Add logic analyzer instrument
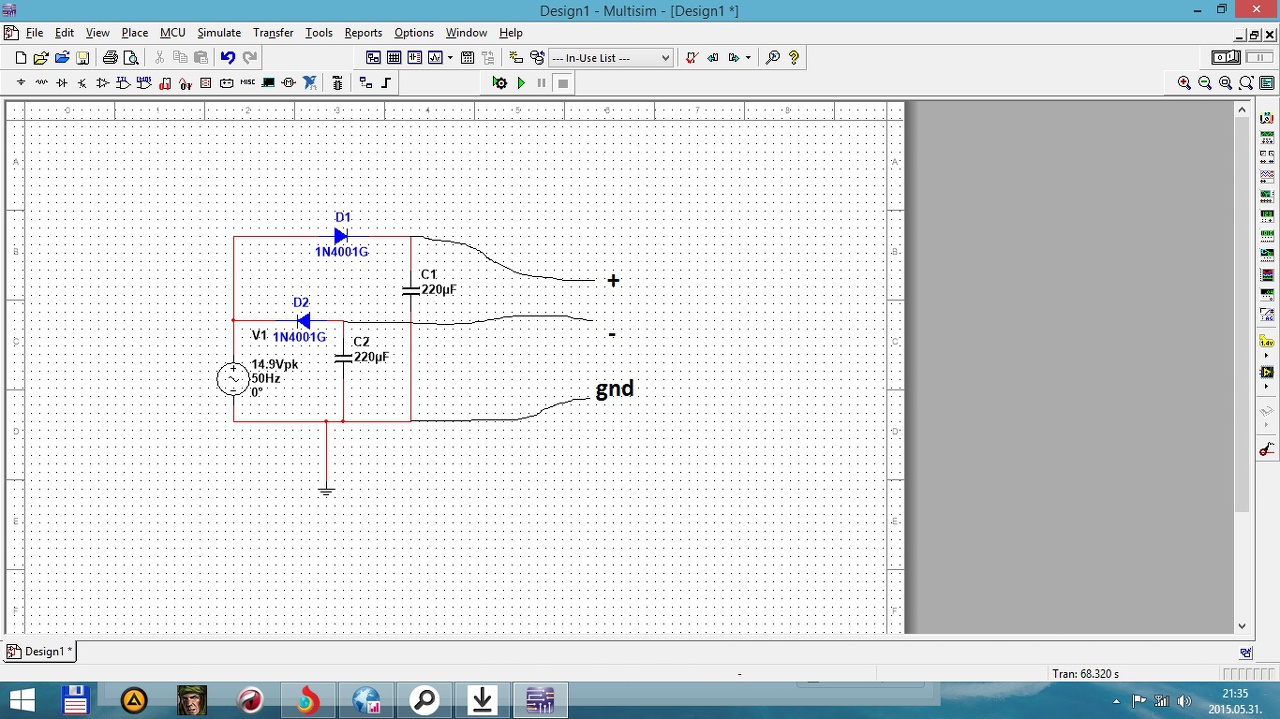1280x719 pixels. click(x=1267, y=274)
